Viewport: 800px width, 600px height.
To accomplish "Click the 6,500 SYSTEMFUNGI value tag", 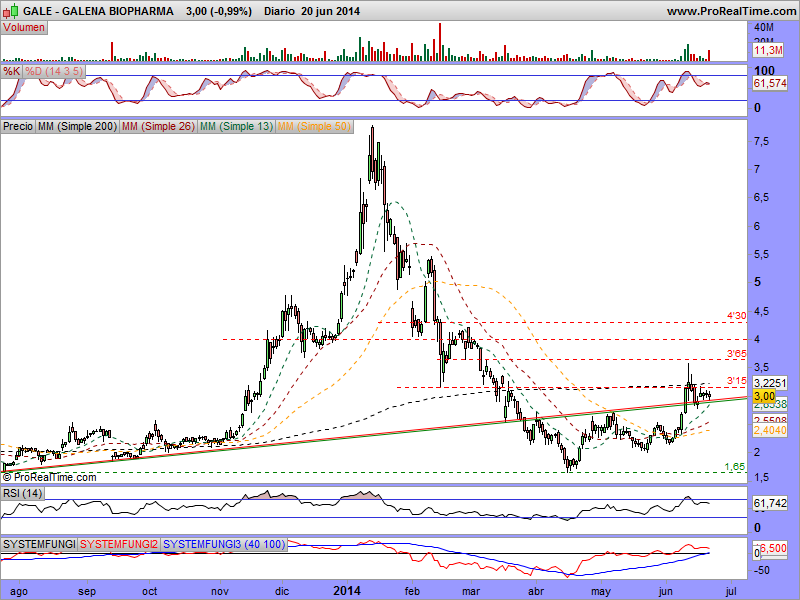I will point(773,548).
